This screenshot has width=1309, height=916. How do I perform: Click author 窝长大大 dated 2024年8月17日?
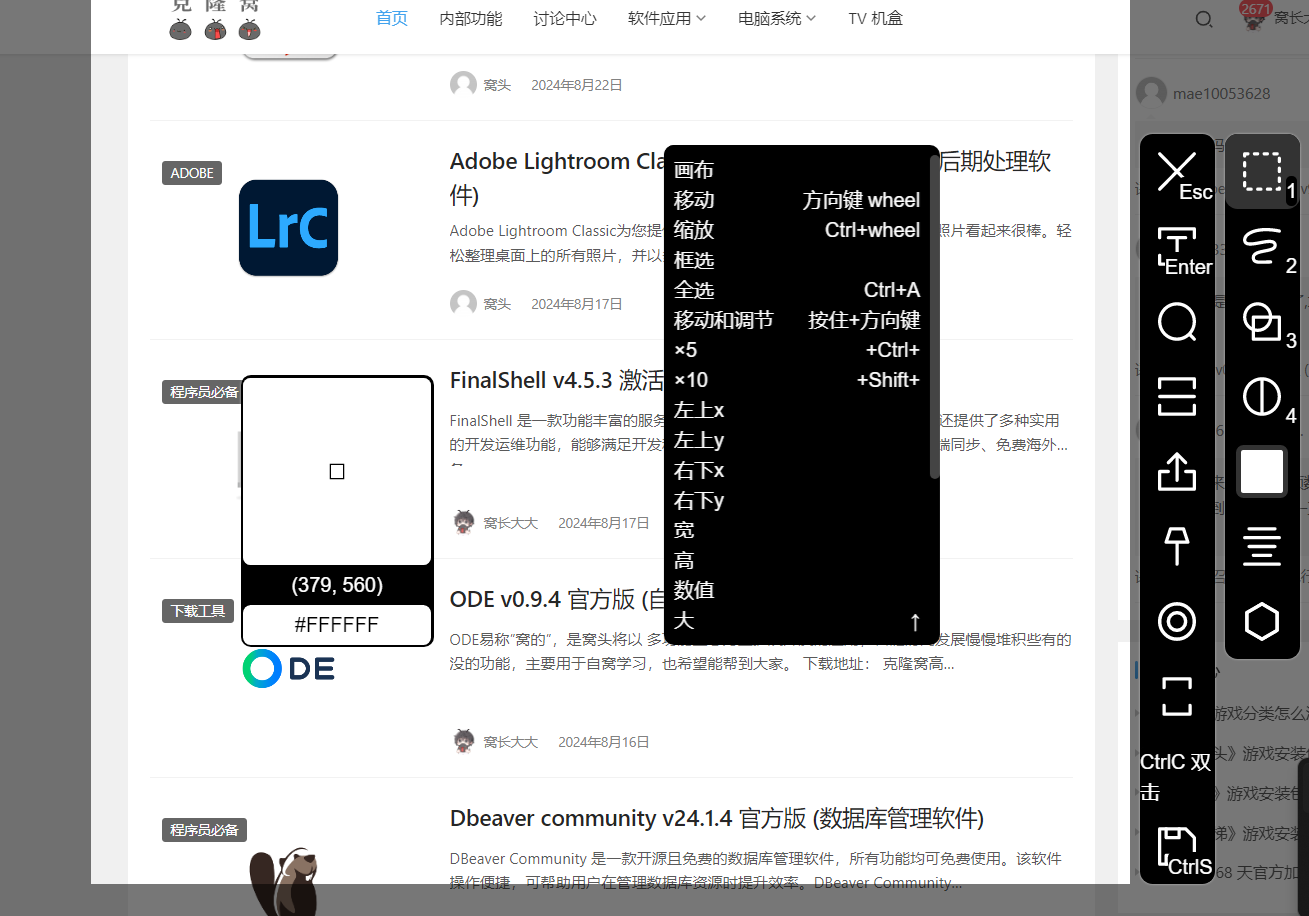point(510,523)
